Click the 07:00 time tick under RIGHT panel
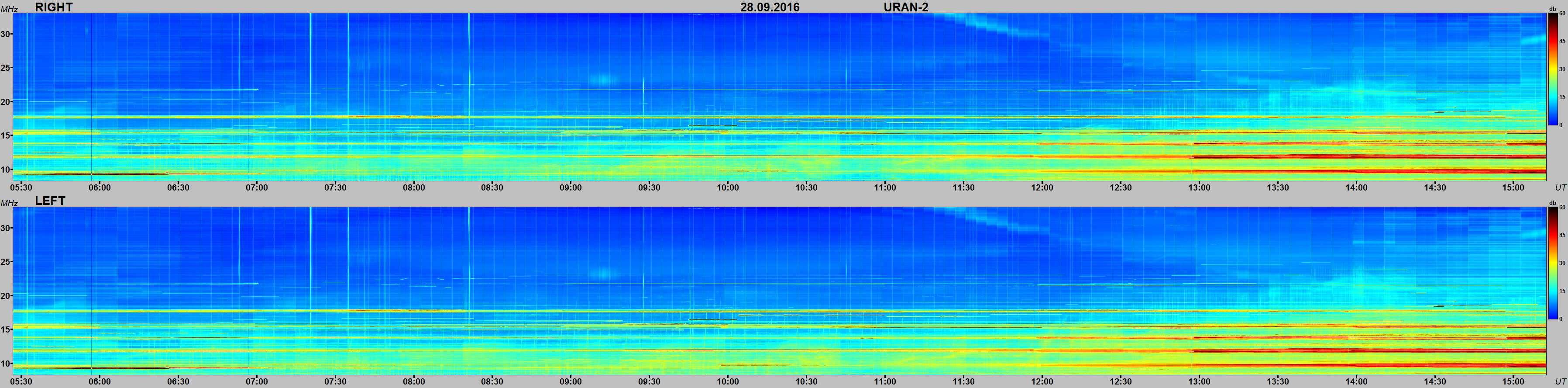Screen dimensions: 1568x388 tap(257, 187)
